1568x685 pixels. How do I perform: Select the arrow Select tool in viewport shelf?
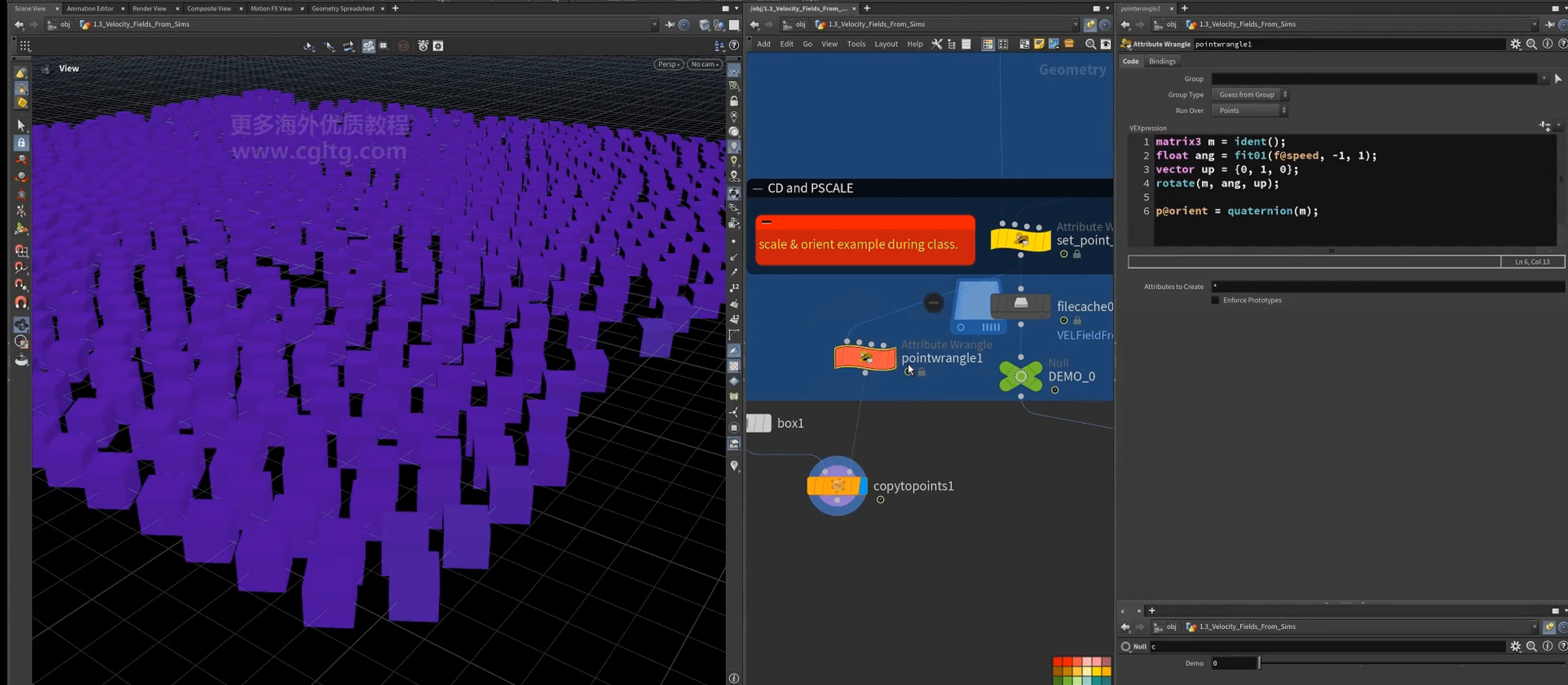pos(21,125)
